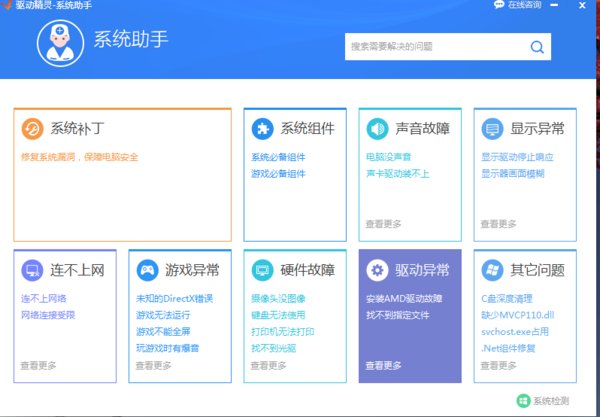Image resolution: width=600 pixels, height=417 pixels.
Task: Open 系统必备组件 link
Action: (x=278, y=157)
